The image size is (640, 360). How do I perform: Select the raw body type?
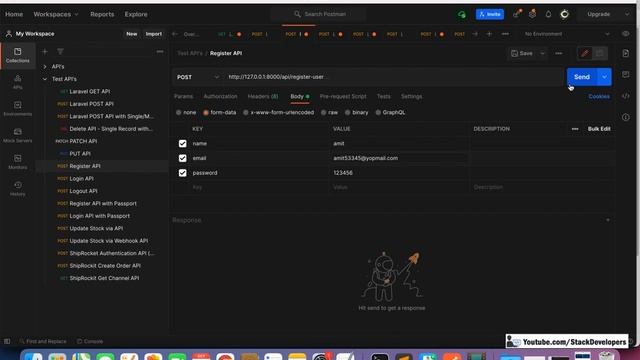(324, 112)
